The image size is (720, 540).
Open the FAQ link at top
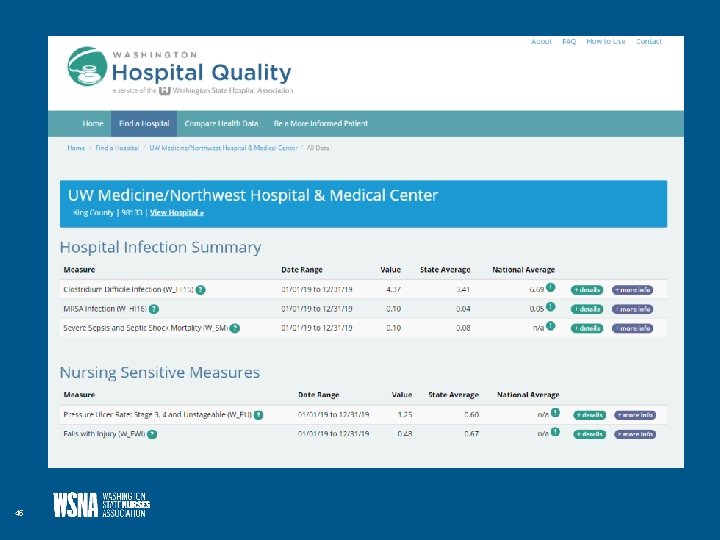pos(569,41)
